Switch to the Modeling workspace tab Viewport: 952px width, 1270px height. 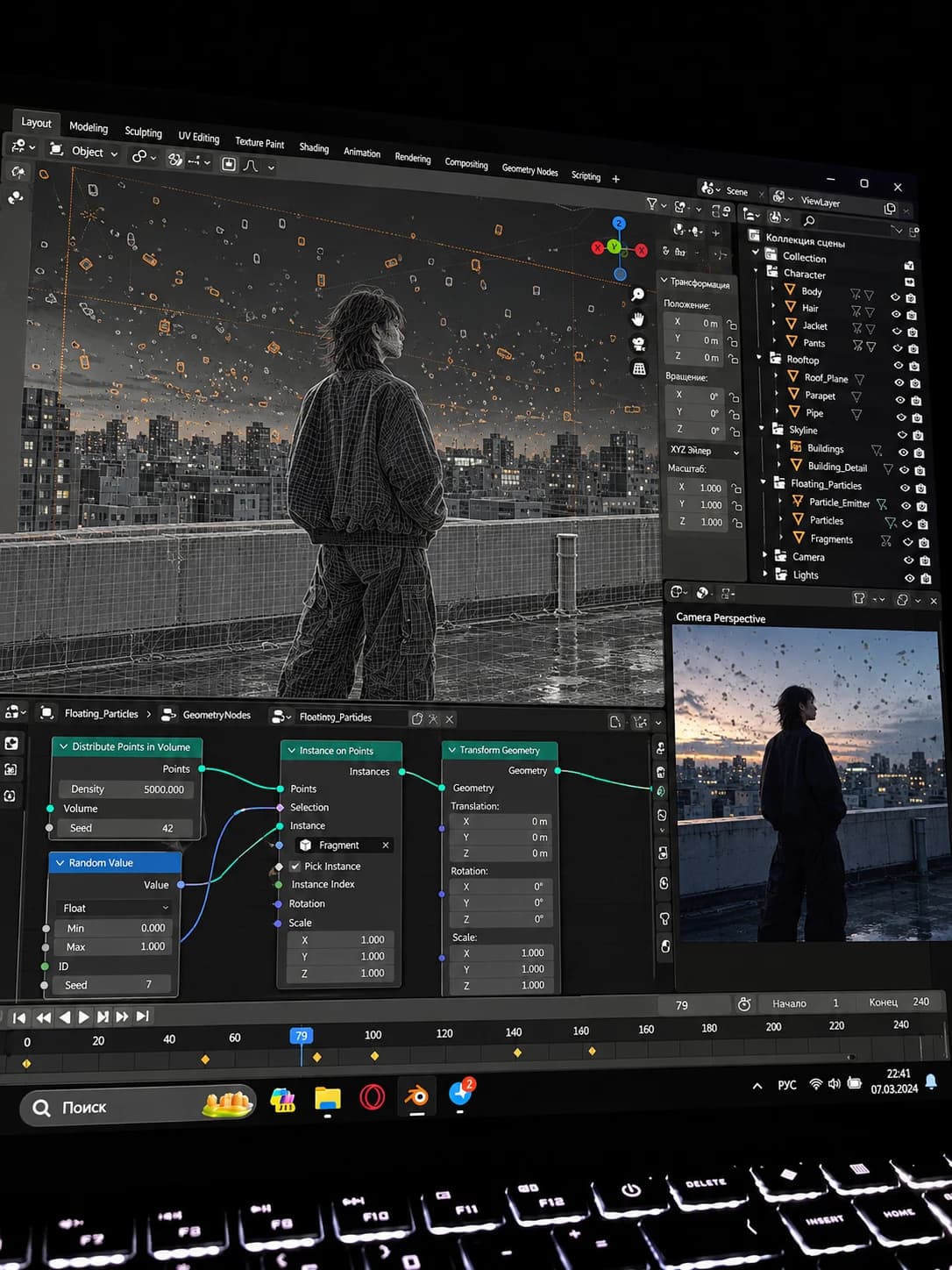click(x=89, y=127)
